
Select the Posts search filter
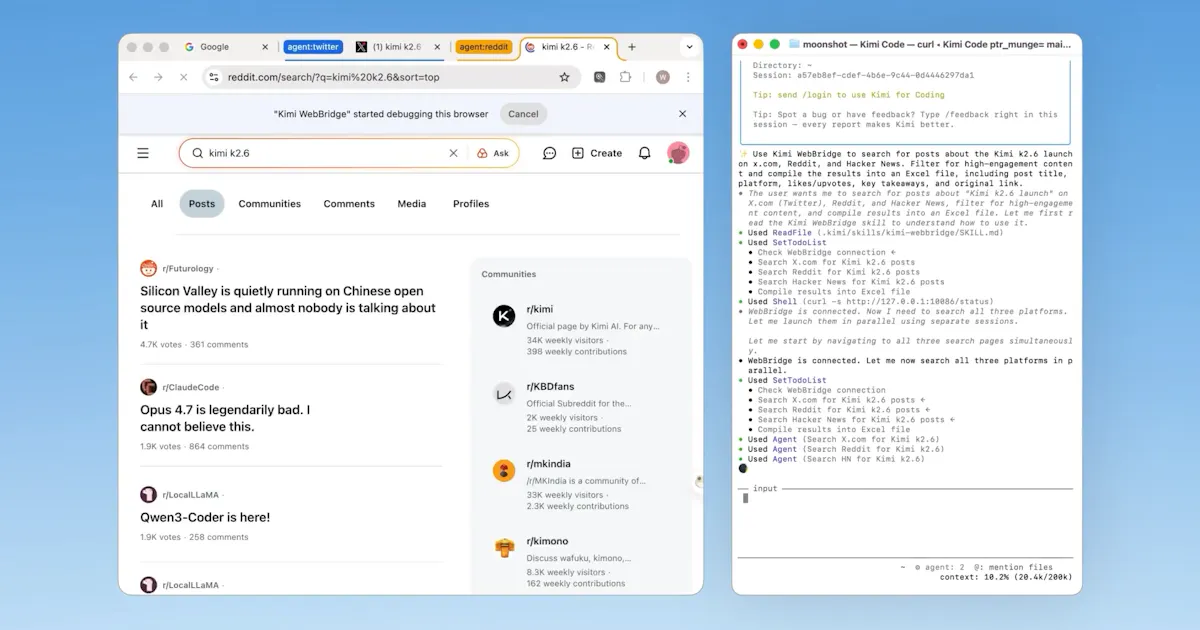pyautogui.click(x=202, y=204)
